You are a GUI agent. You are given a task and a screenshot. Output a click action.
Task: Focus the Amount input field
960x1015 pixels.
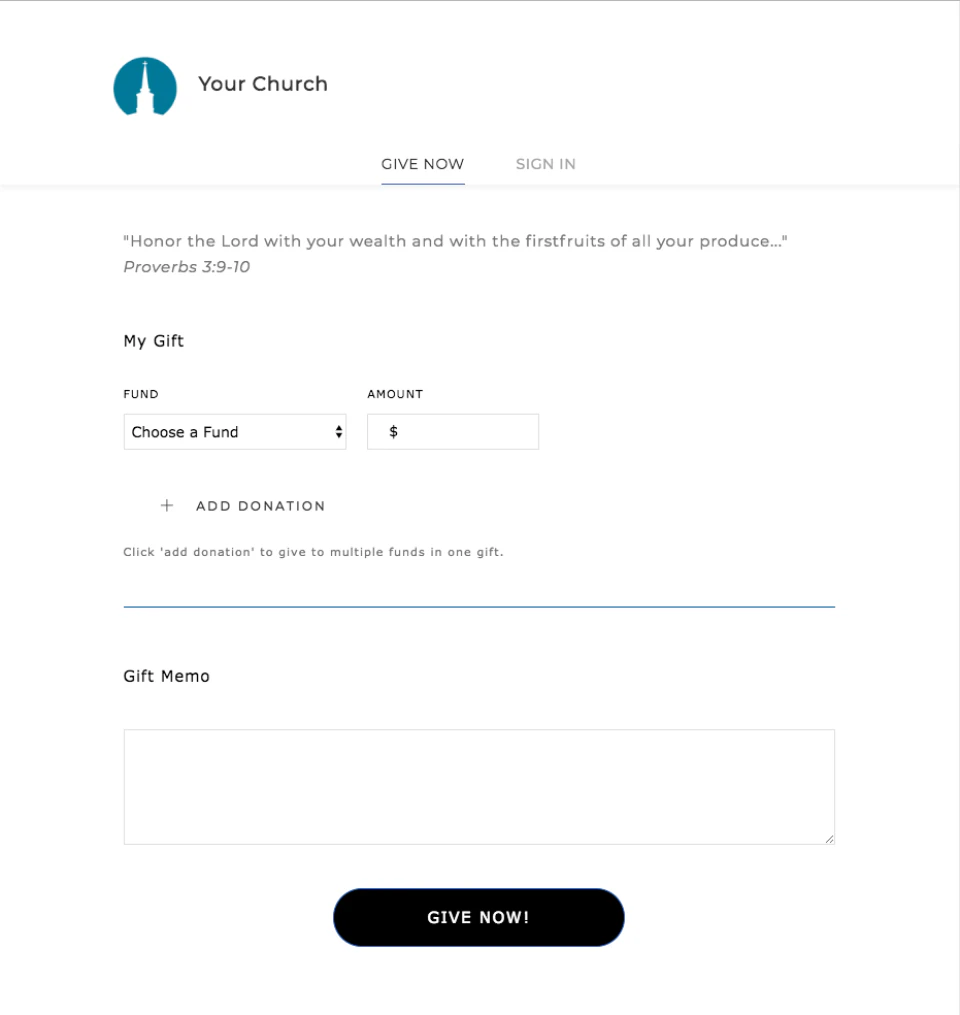(x=465, y=432)
